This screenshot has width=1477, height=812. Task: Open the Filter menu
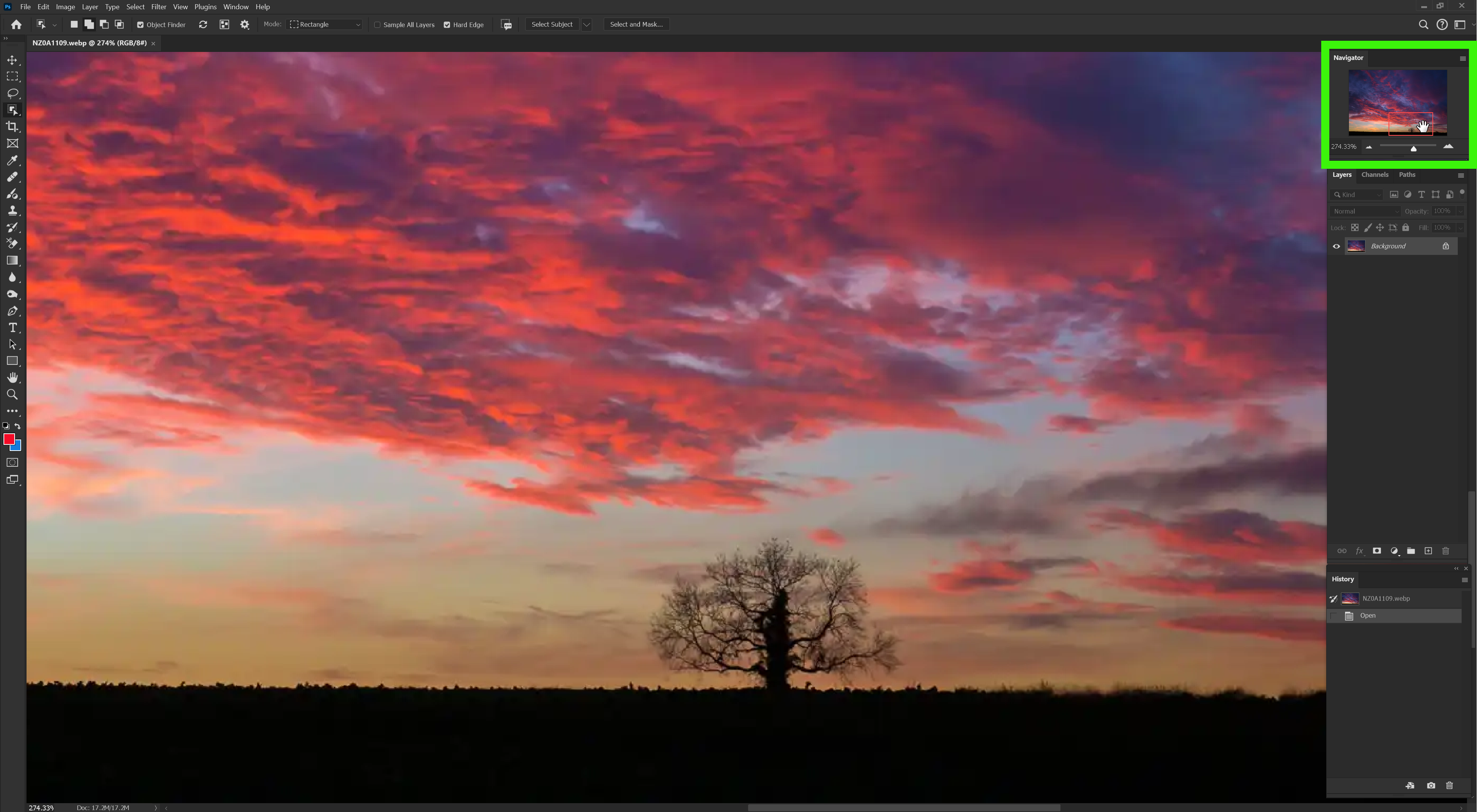[x=159, y=6]
